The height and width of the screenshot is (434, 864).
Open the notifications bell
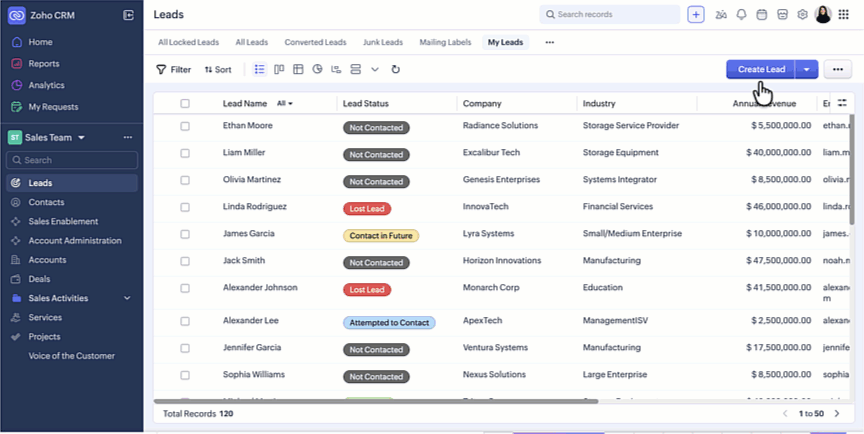(741, 14)
